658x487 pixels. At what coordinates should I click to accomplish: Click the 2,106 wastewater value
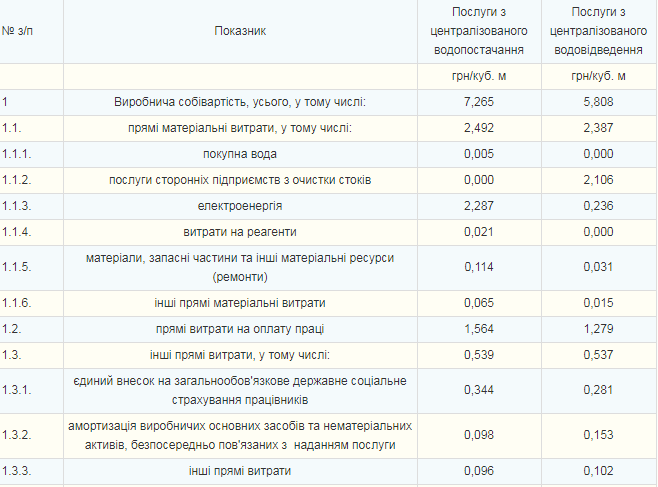(599, 180)
